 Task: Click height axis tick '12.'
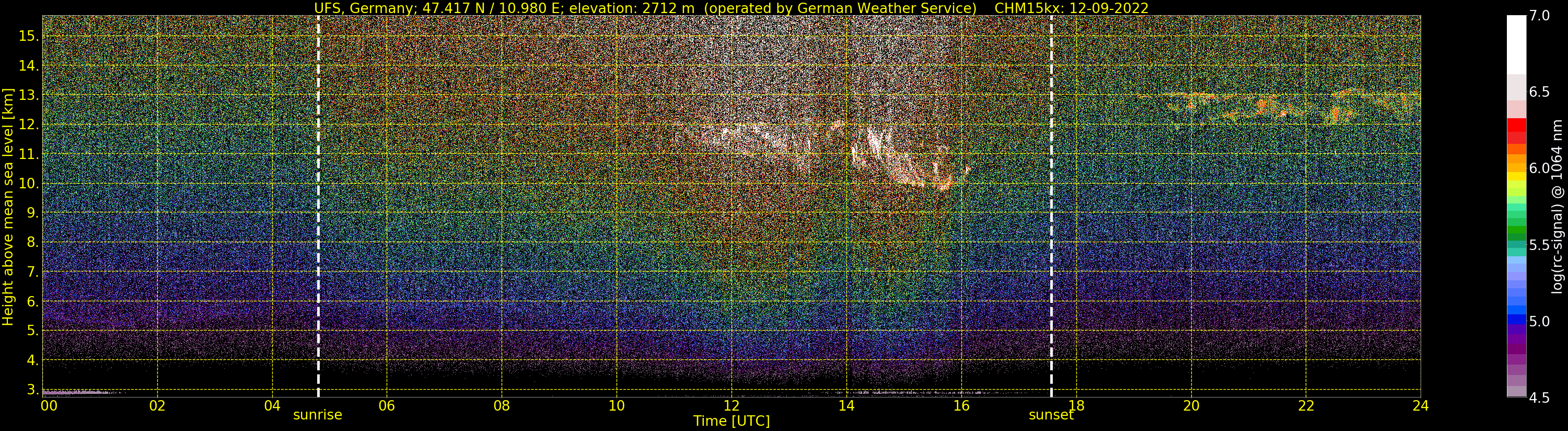[x=29, y=124]
